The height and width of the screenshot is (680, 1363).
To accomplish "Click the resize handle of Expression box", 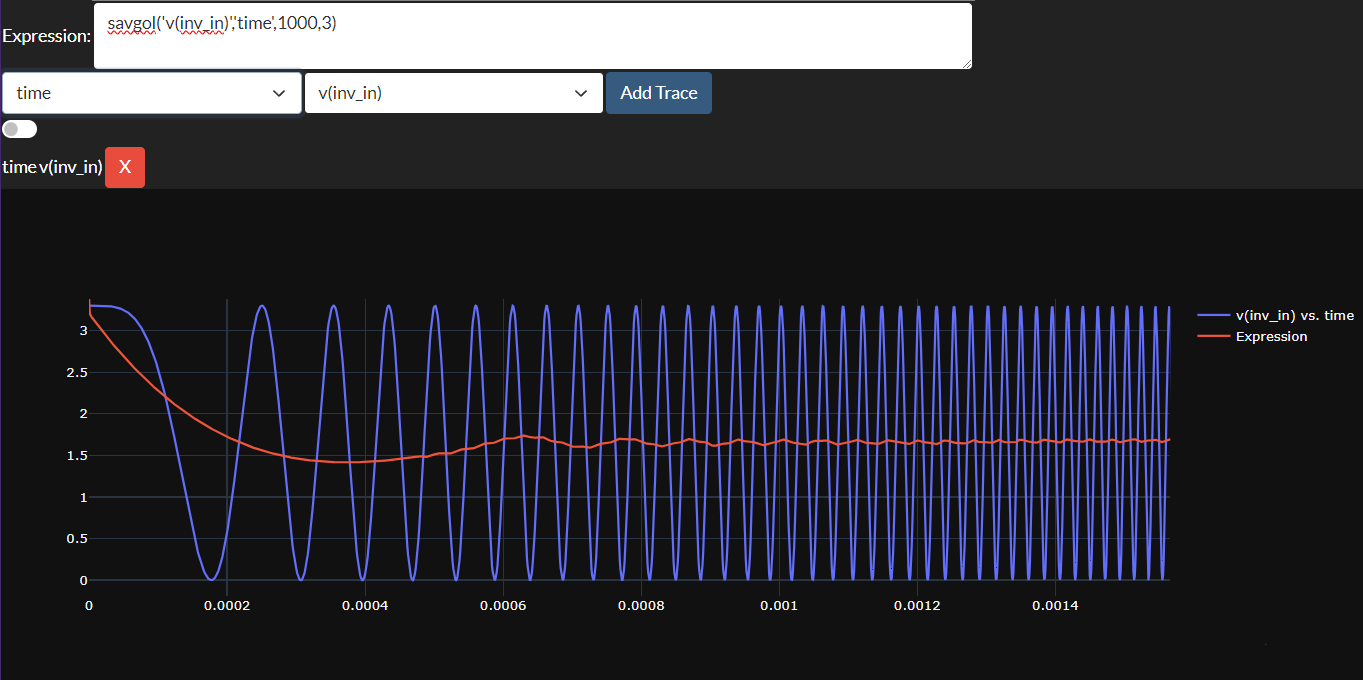I will [966, 63].
